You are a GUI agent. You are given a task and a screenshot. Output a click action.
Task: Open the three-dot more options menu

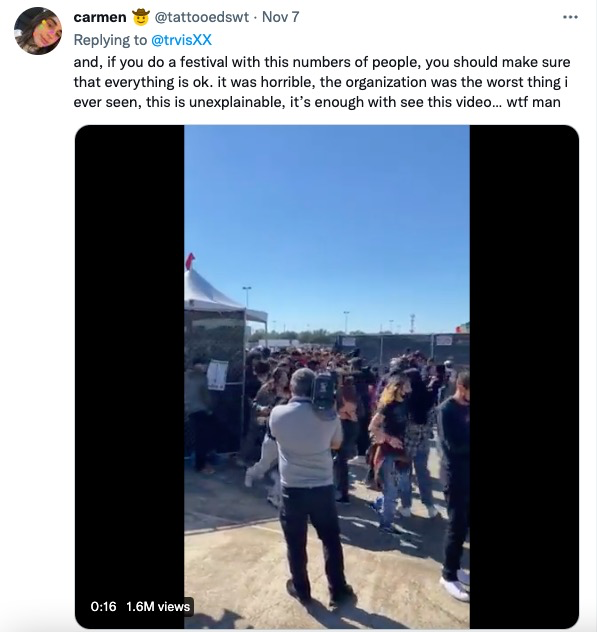click(x=570, y=17)
